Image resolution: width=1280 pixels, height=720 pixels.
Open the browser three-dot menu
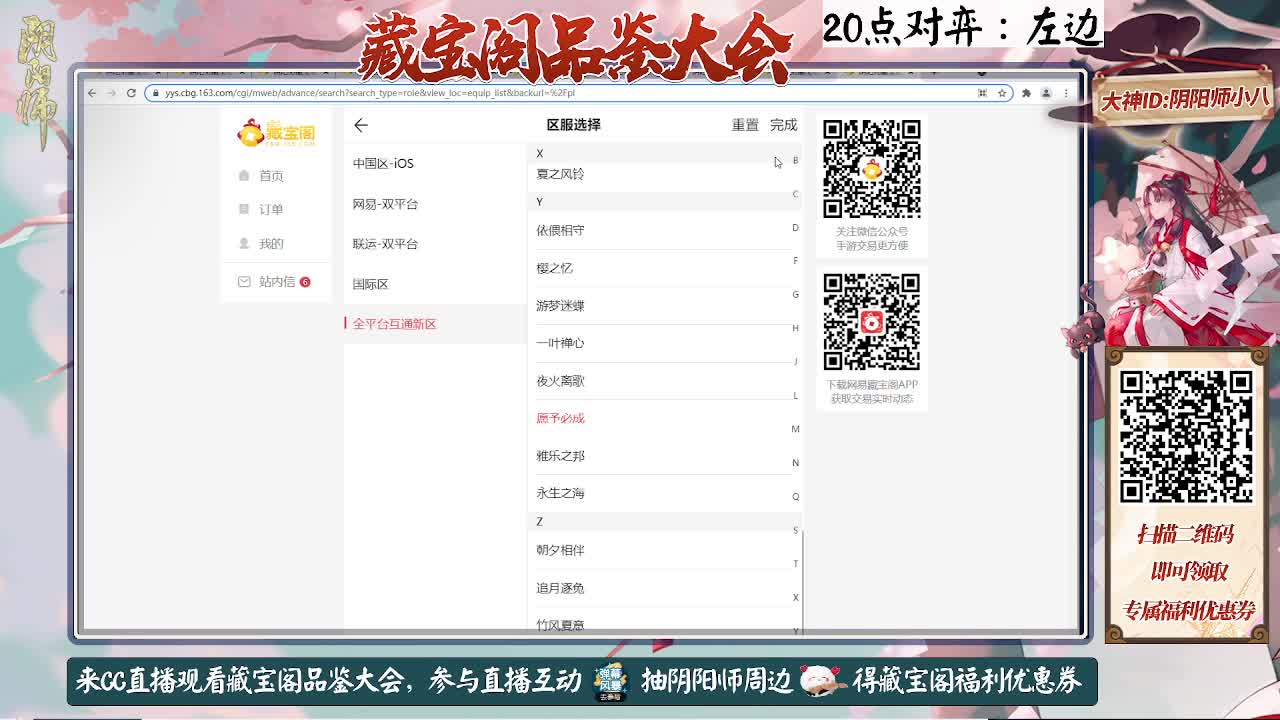tap(1066, 93)
